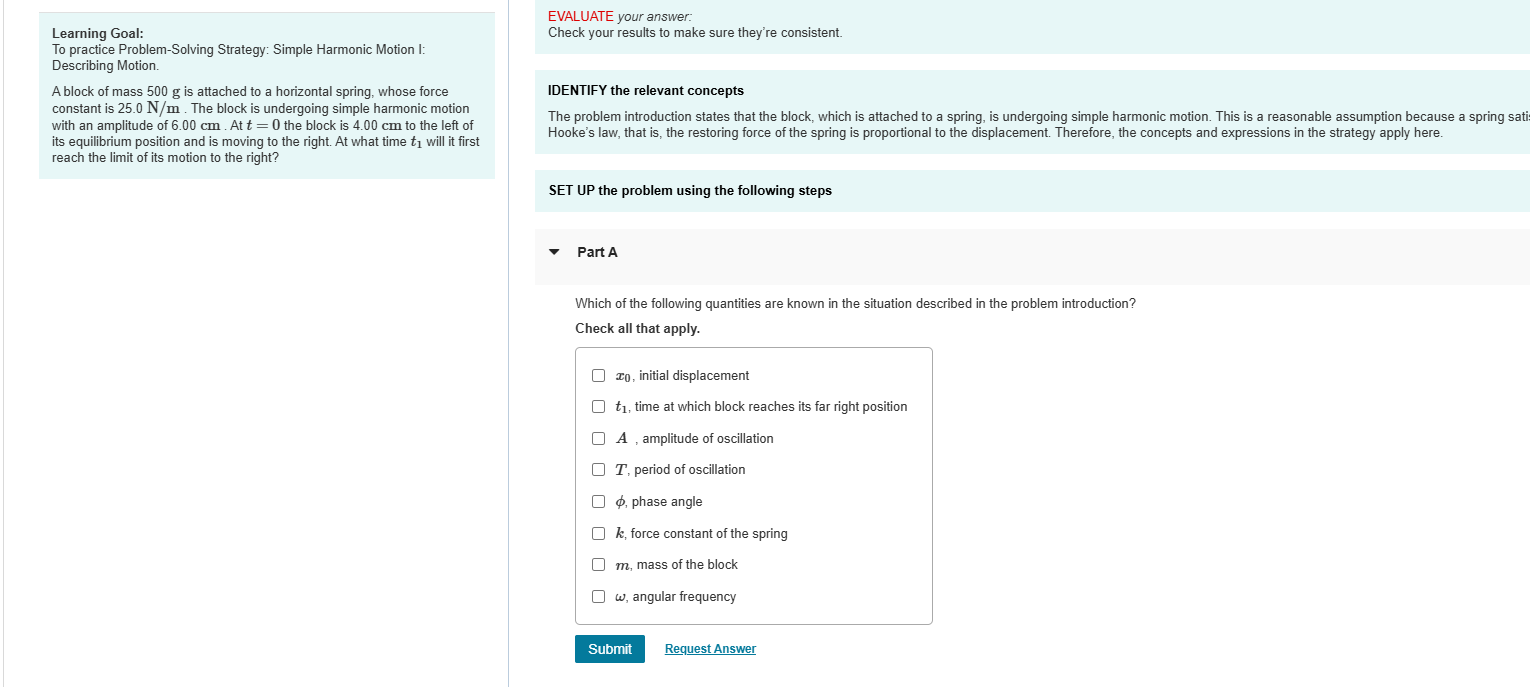Click the Submit button
The width and height of the screenshot is (1530, 687).
tap(609, 648)
